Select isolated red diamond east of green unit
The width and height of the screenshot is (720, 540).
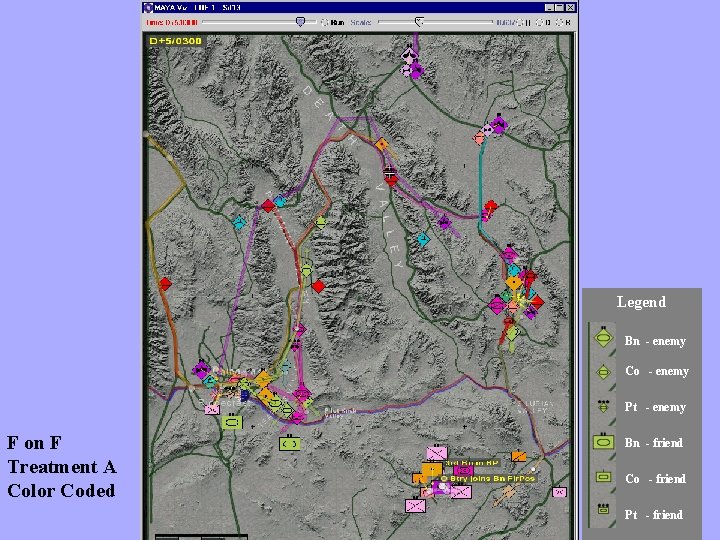click(x=318, y=287)
